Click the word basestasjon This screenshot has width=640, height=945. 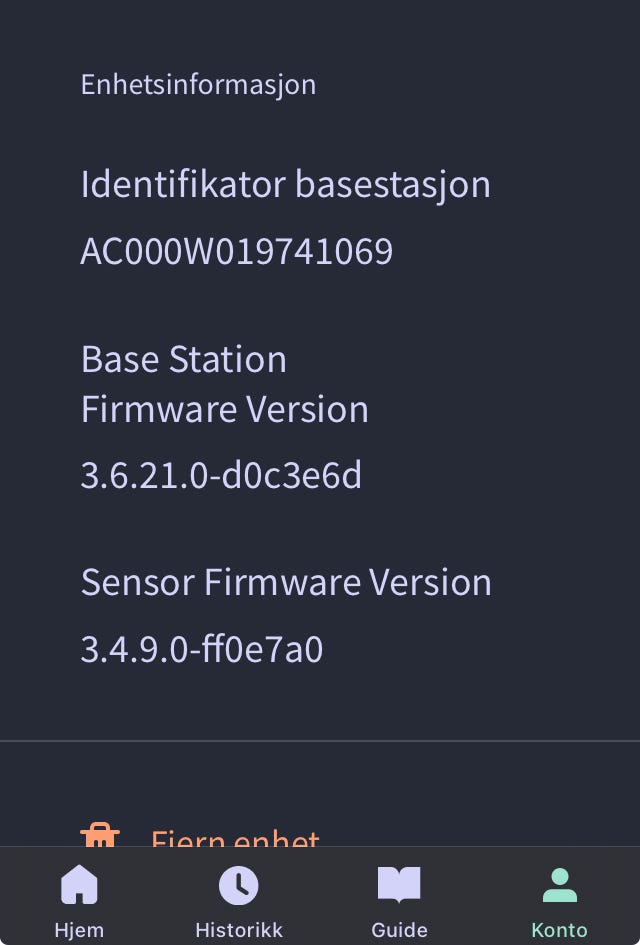393,185
